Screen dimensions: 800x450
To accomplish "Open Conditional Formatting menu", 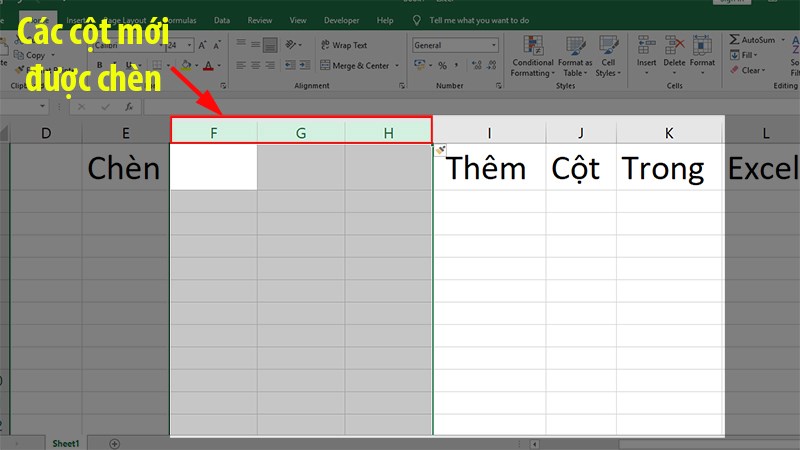I will [x=533, y=56].
